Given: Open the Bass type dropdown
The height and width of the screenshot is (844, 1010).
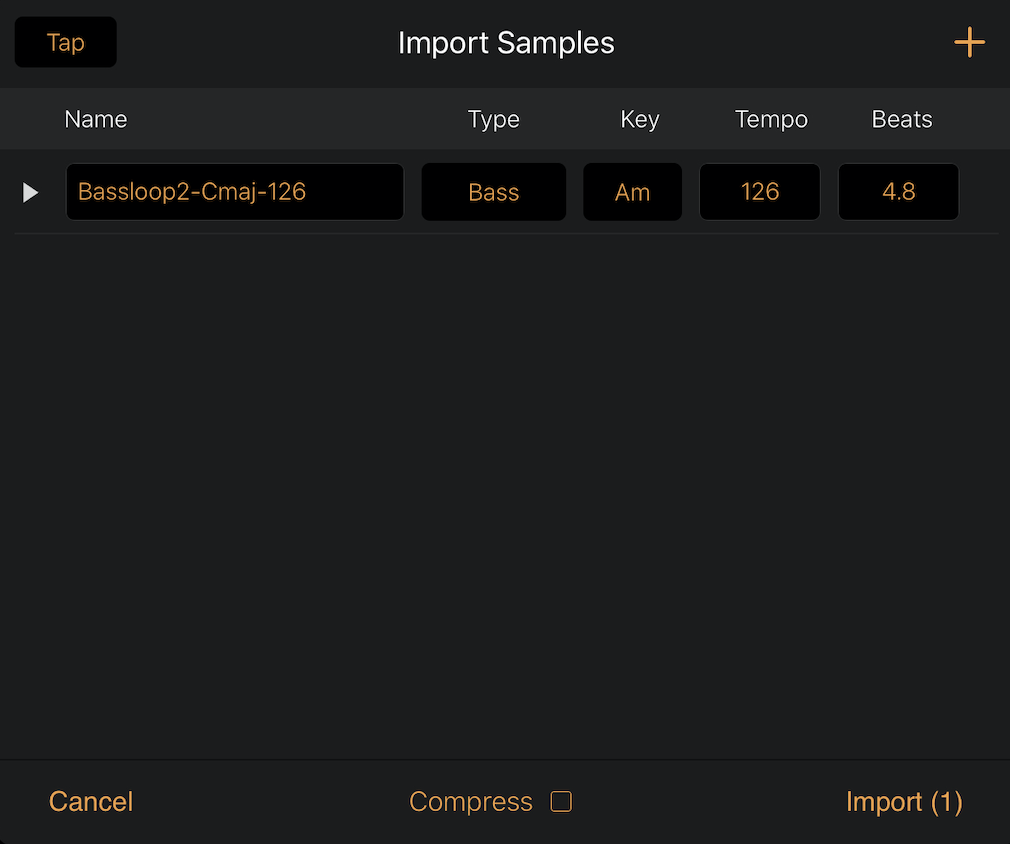Looking at the screenshot, I should (493, 192).
